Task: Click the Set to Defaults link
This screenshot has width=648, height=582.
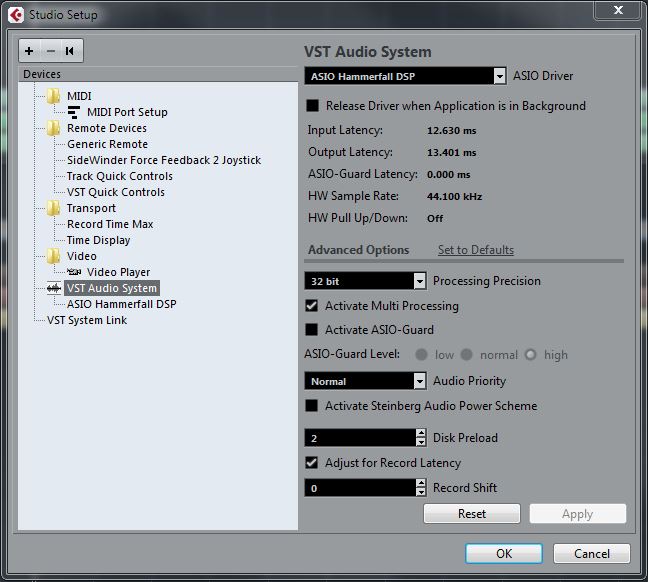Action: 476,250
